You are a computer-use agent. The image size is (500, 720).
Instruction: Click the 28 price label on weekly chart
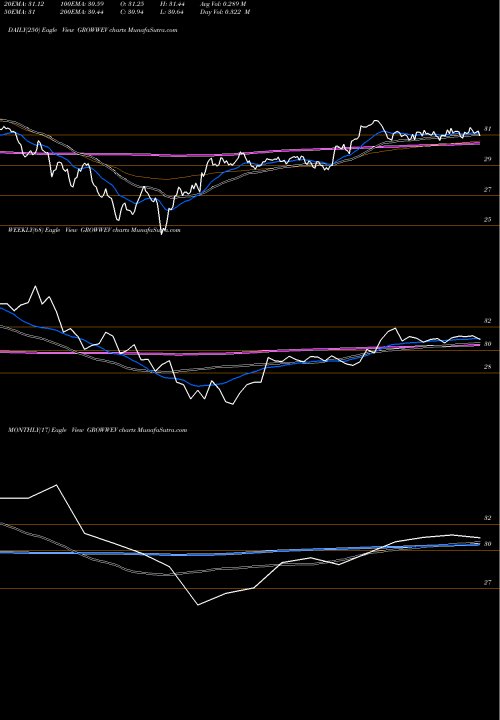pos(488,367)
